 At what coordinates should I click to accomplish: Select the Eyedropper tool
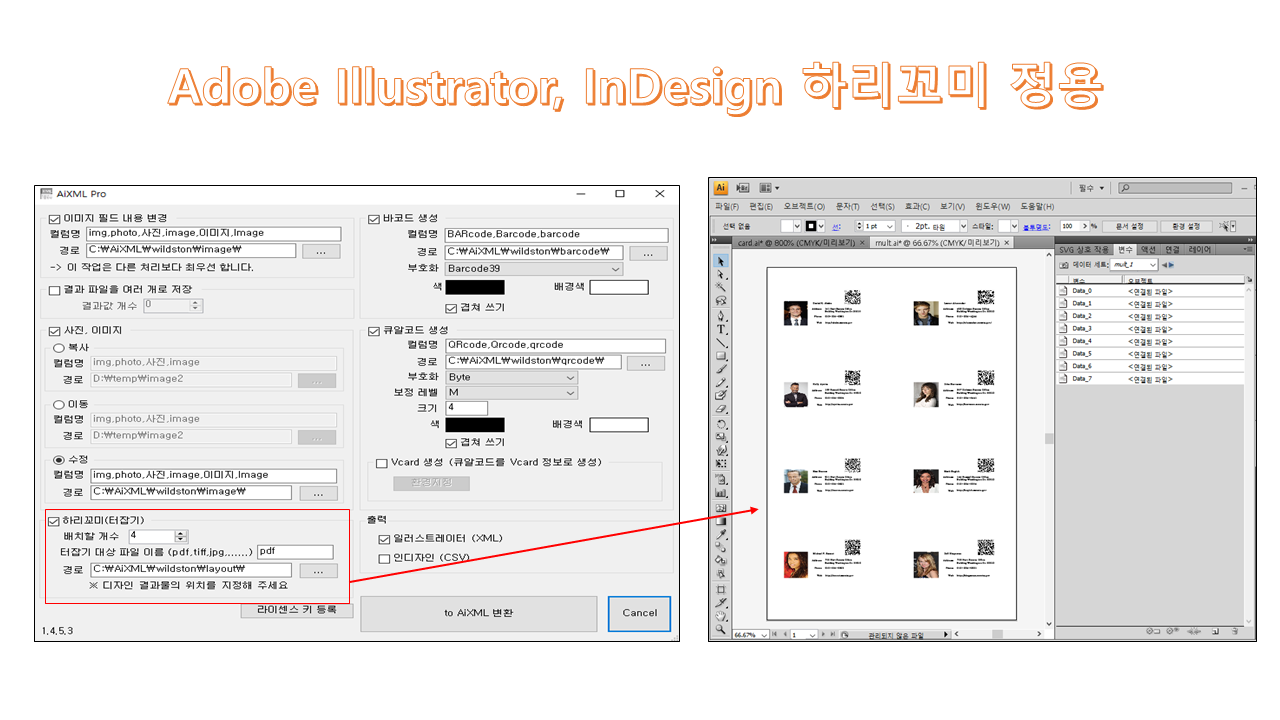[x=721, y=534]
